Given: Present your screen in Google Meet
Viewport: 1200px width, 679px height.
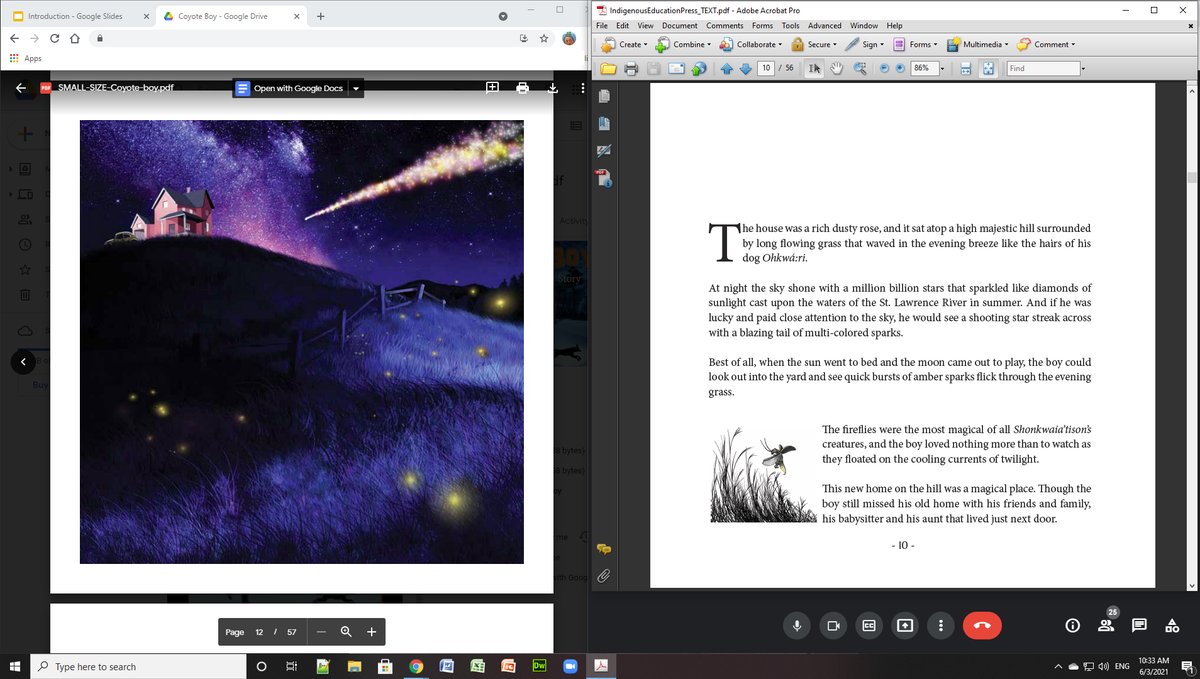Looking at the screenshot, I should coord(905,625).
